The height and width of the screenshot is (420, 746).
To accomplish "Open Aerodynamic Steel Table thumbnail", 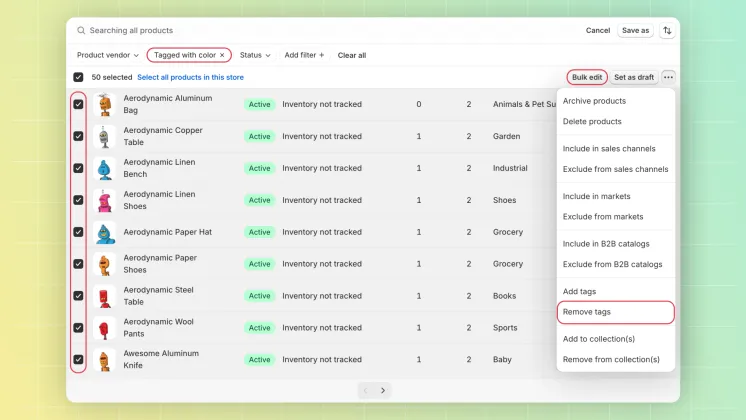I will pyautogui.click(x=104, y=296).
